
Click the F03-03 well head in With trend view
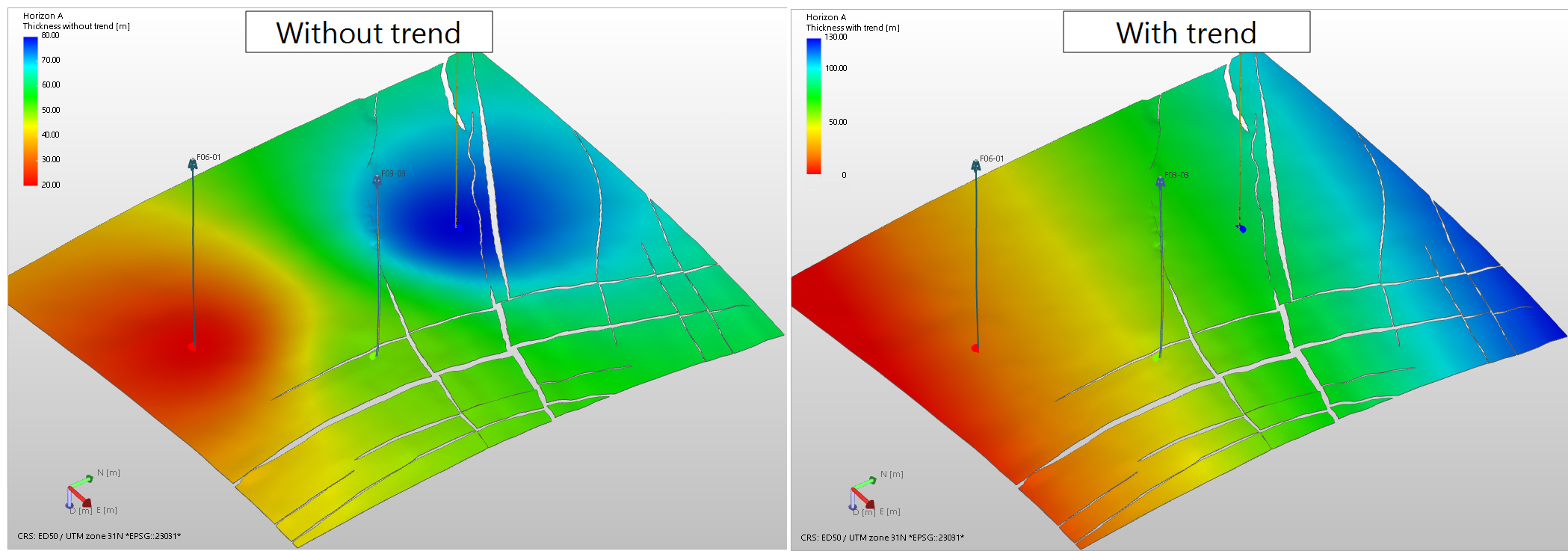(1161, 182)
